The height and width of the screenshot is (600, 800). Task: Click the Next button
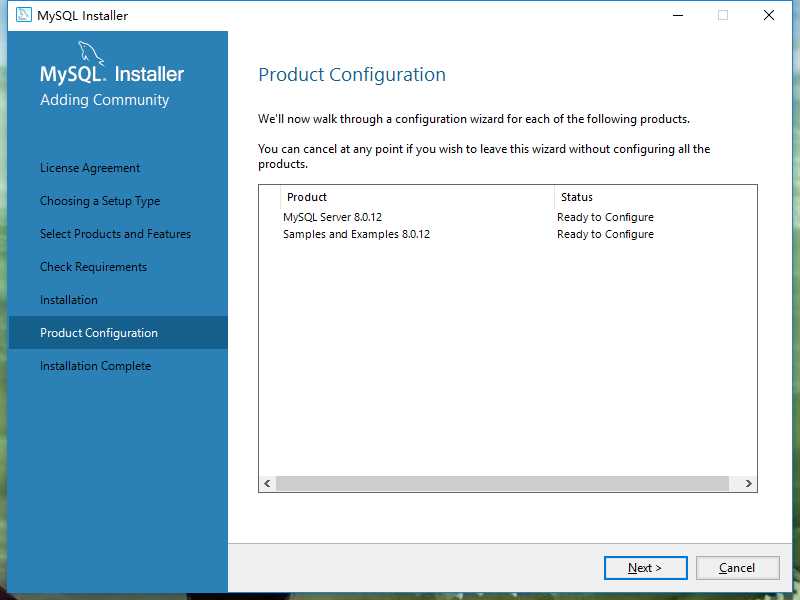645,568
